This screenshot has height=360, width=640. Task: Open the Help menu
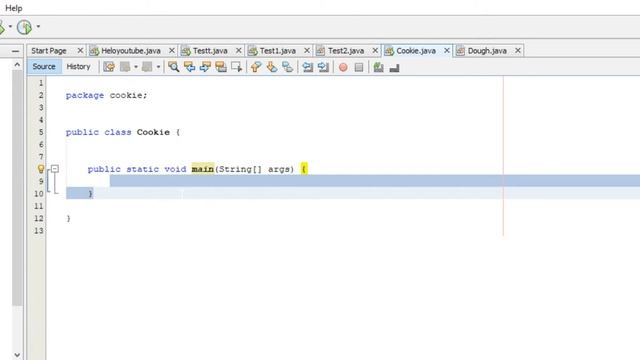coord(13,8)
